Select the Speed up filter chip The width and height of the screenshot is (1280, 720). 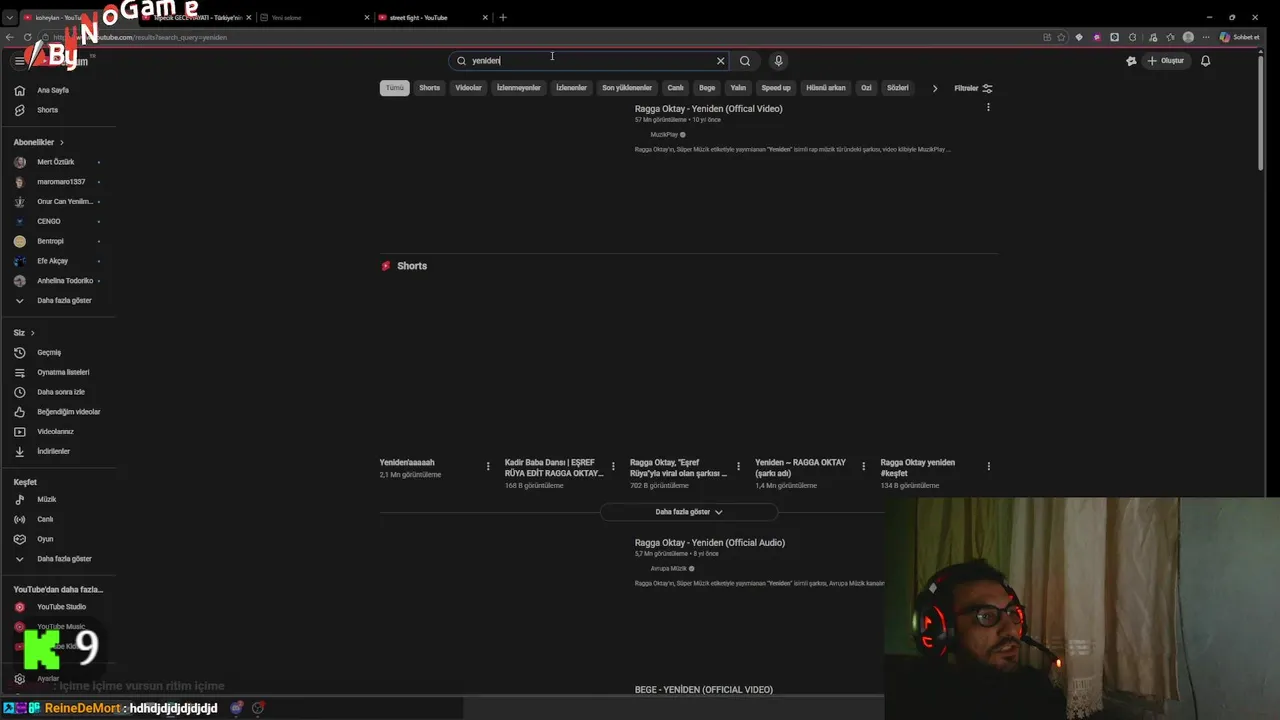(776, 88)
